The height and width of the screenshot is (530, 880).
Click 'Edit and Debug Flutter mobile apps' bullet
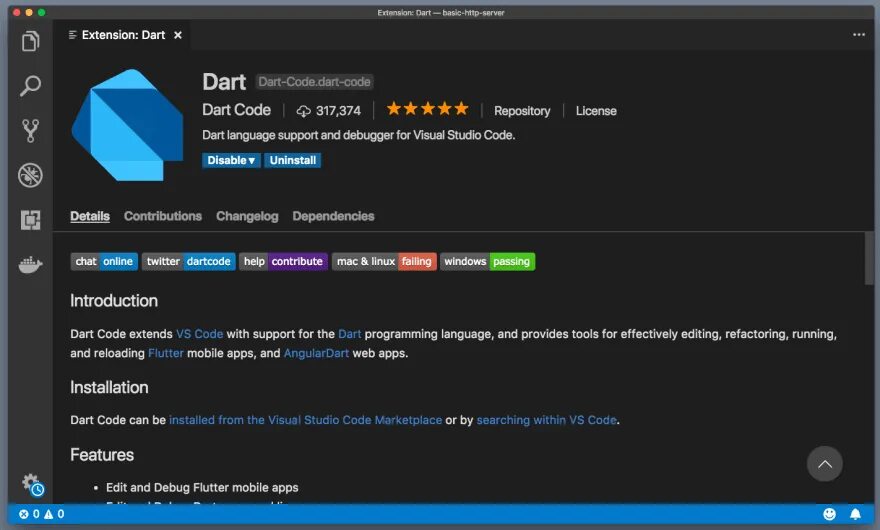click(x=202, y=487)
